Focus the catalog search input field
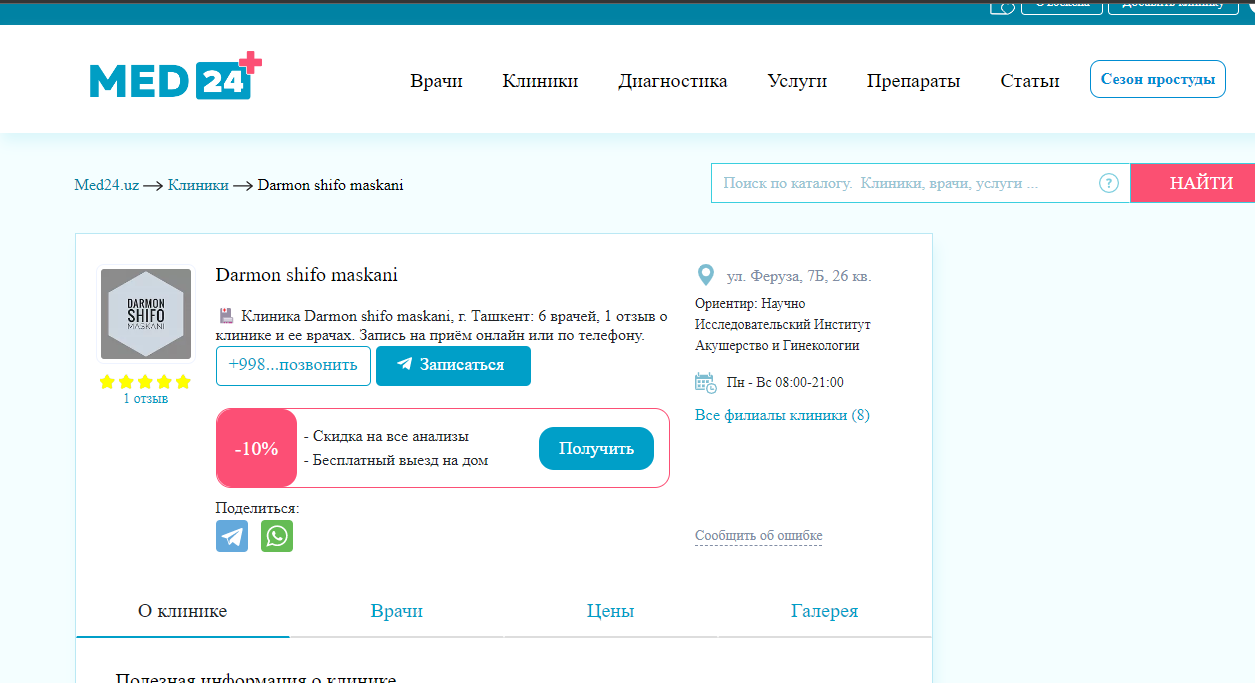 pyautogui.click(x=920, y=183)
